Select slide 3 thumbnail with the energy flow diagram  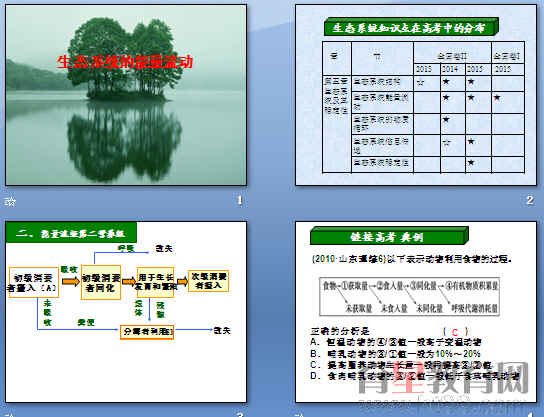tap(126, 312)
